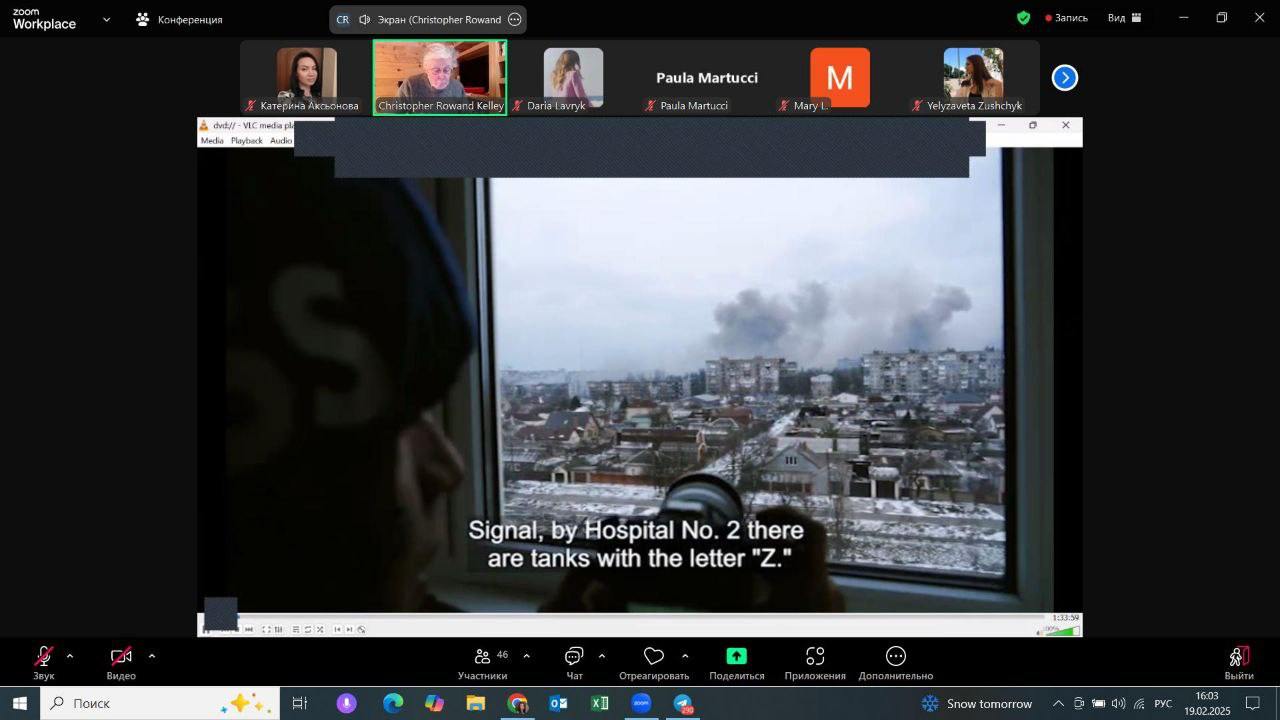Viewport: 1280px width, 720px height.
Task: Open VLC Media menu
Action: [212, 141]
